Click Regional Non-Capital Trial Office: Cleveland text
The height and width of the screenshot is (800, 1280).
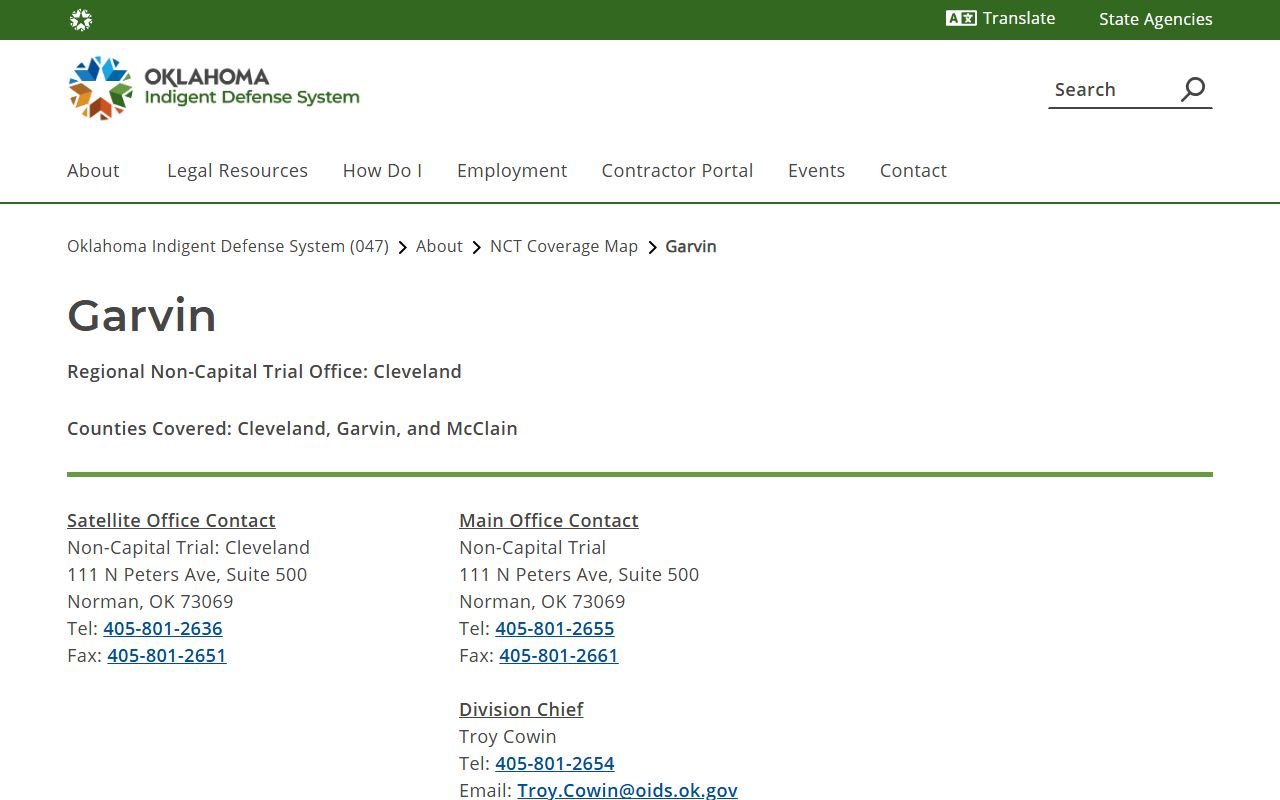pos(264,371)
